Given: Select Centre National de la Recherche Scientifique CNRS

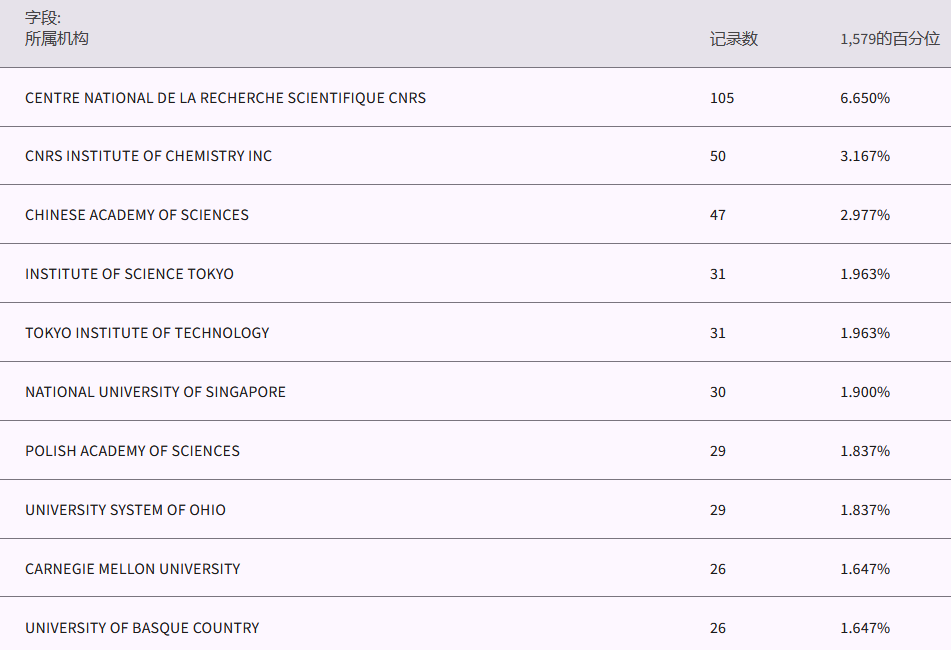Looking at the screenshot, I should [x=225, y=98].
